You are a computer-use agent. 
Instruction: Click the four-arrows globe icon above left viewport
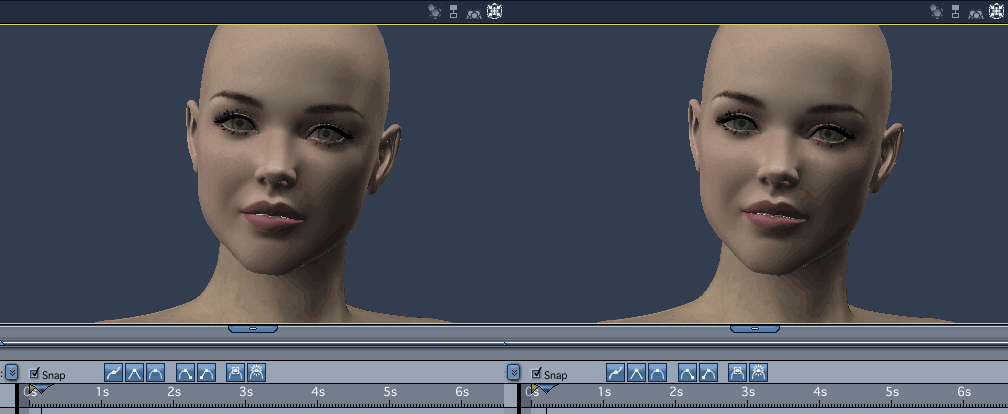point(494,11)
